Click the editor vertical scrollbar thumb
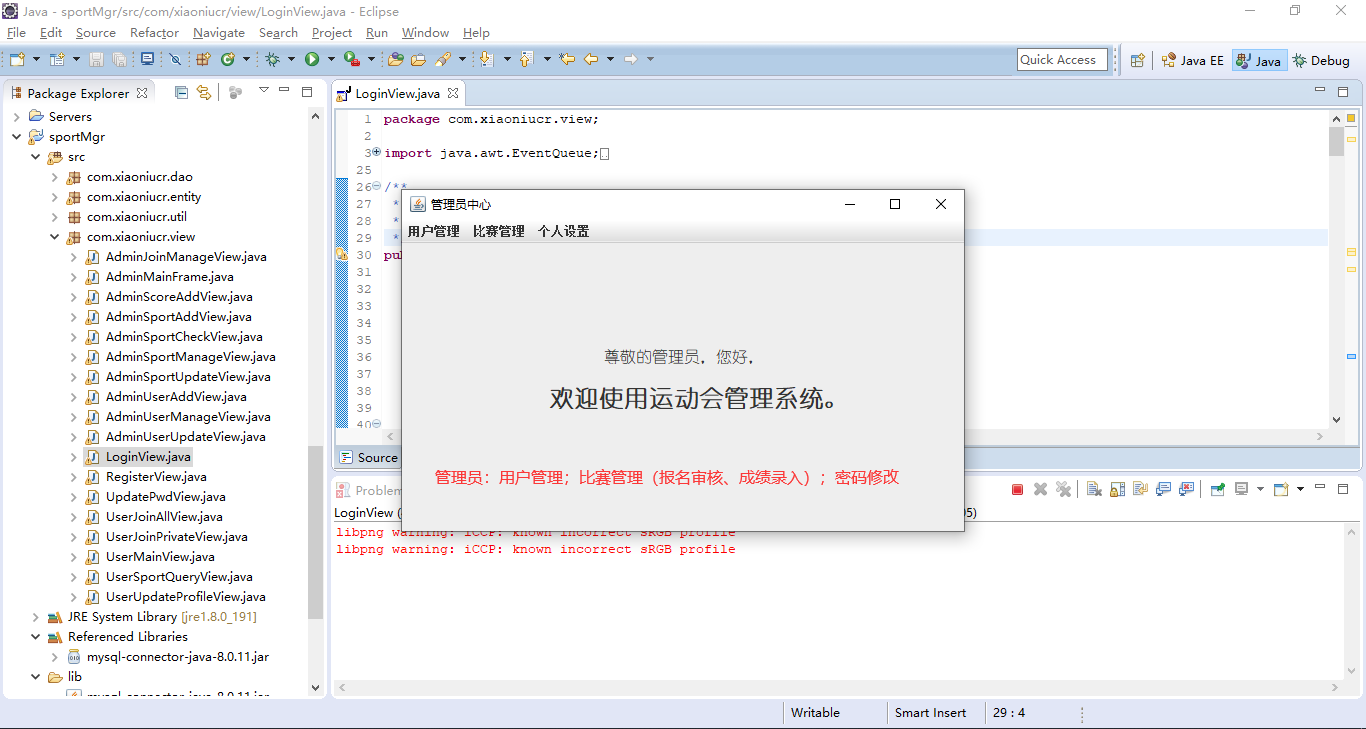1366x729 pixels. (1337, 140)
